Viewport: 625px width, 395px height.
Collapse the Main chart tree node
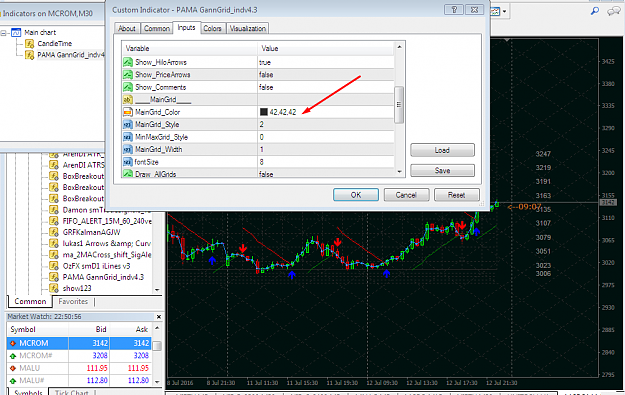click(4, 33)
